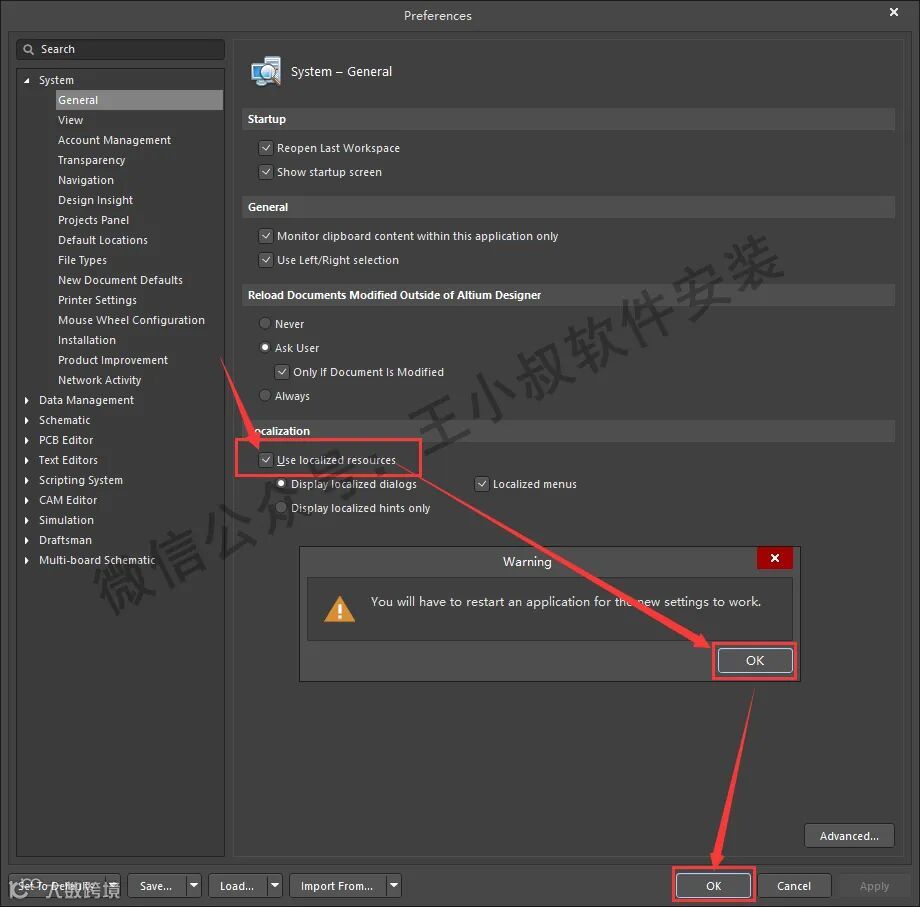The width and height of the screenshot is (920, 907).
Task: Click the warning triangle icon
Action: (339, 609)
